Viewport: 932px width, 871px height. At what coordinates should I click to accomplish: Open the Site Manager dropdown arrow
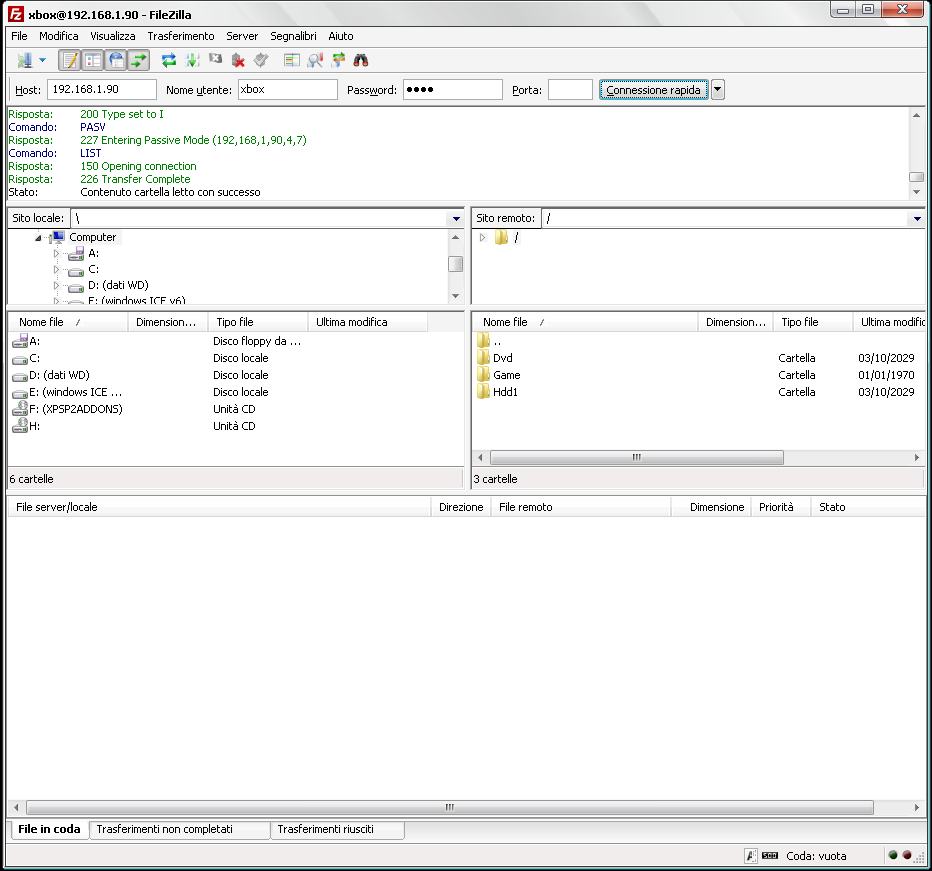pyautogui.click(x=42, y=60)
